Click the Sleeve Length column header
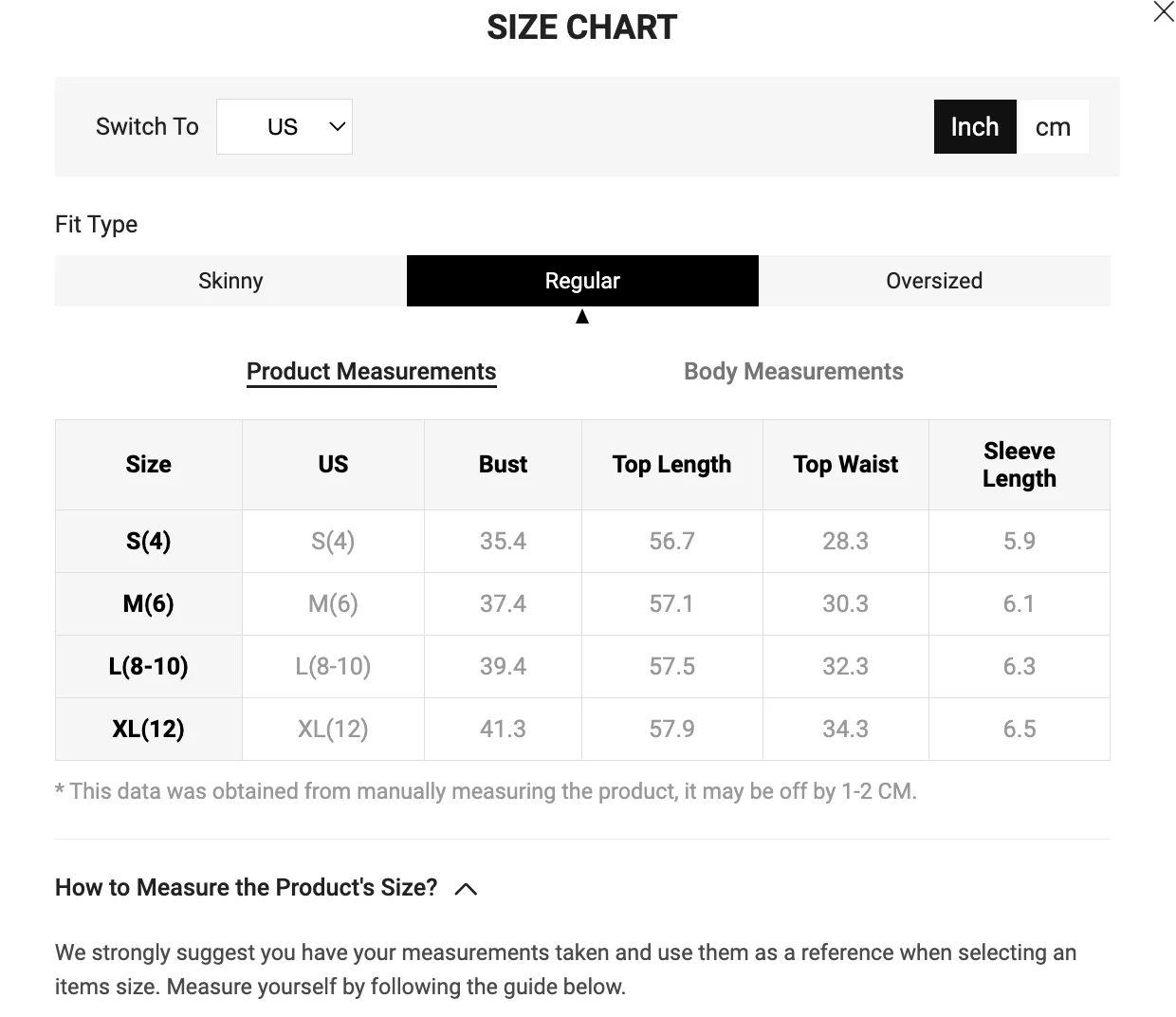 (1019, 464)
